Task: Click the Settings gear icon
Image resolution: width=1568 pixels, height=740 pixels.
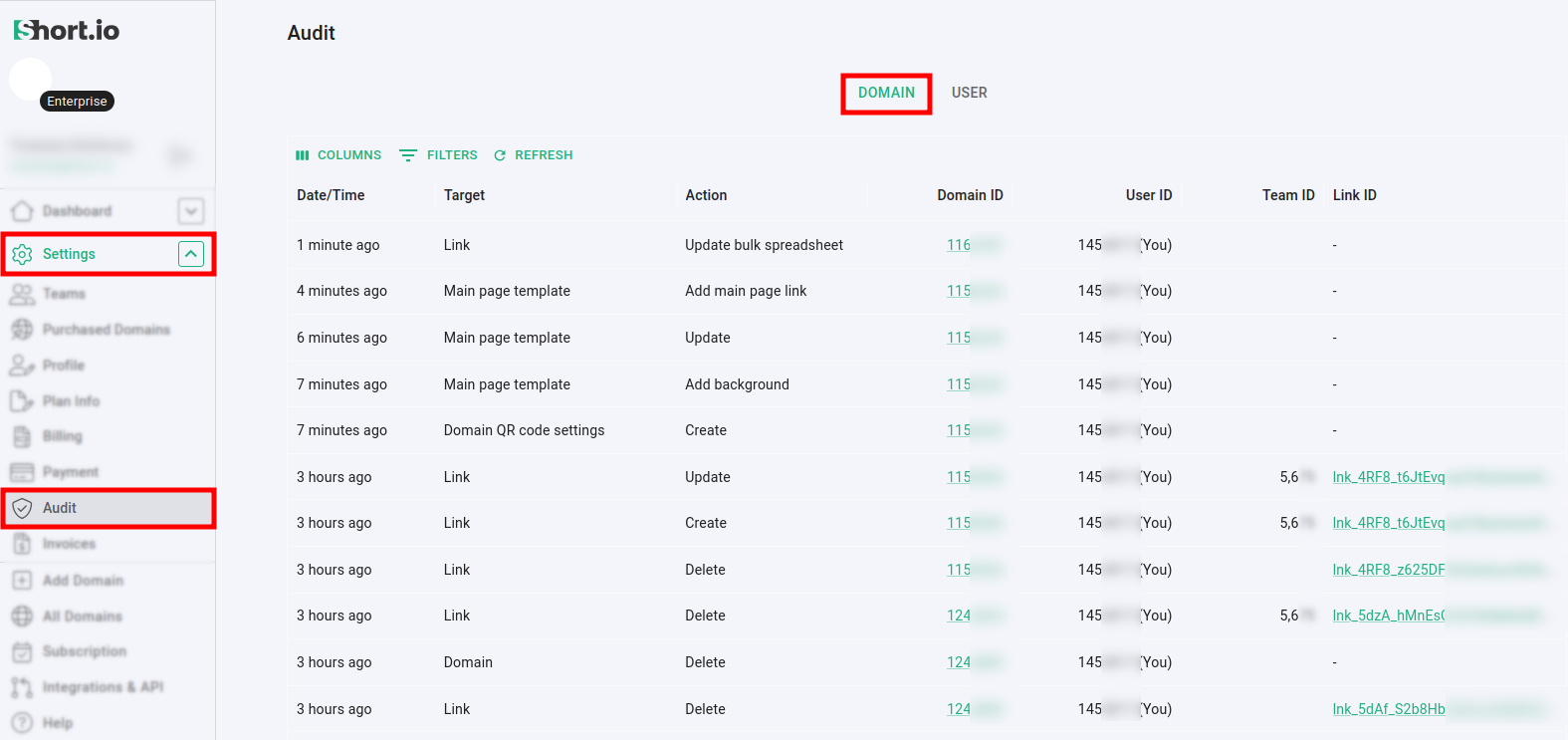Action: pos(22,254)
